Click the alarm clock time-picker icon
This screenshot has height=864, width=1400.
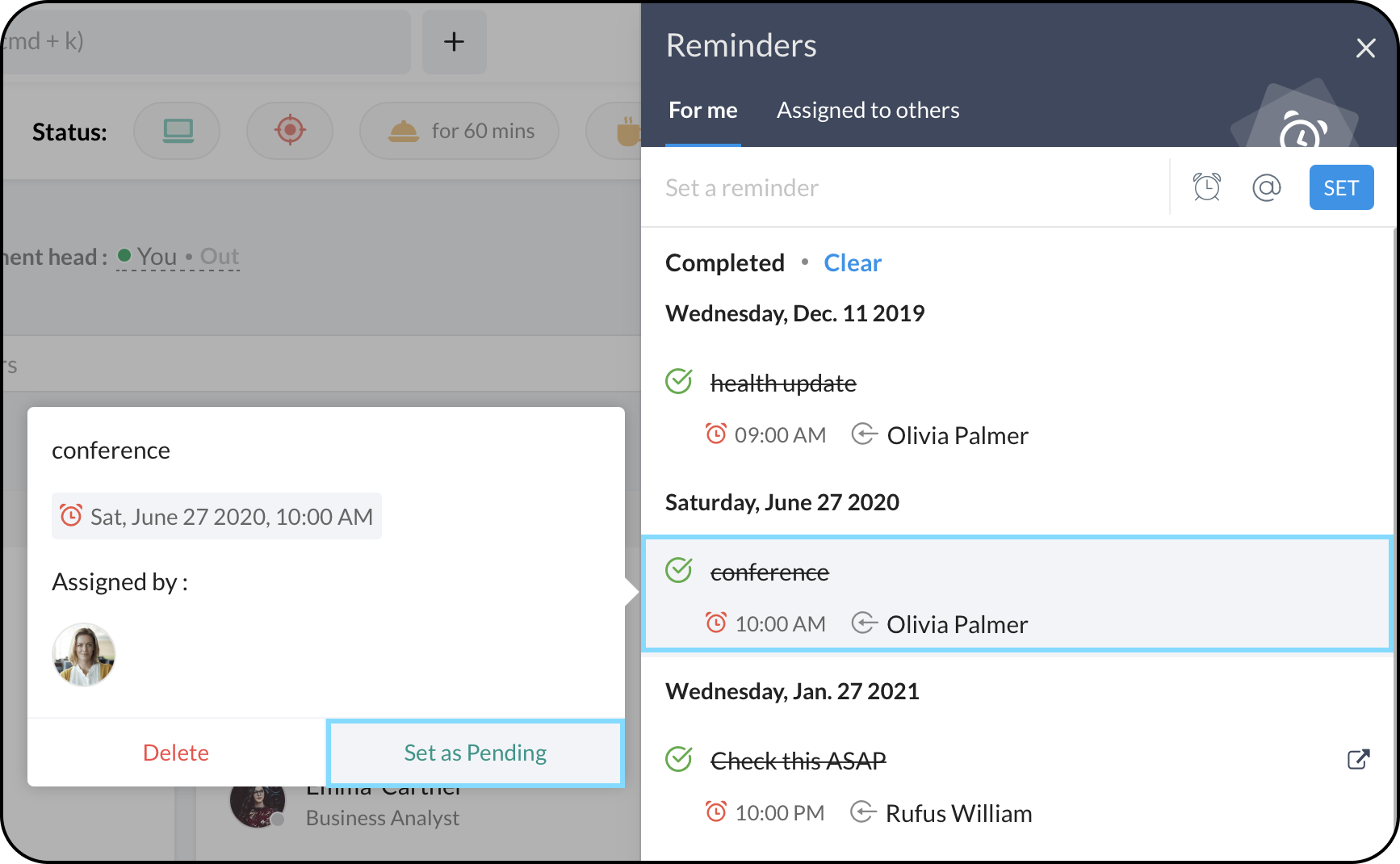[1206, 187]
